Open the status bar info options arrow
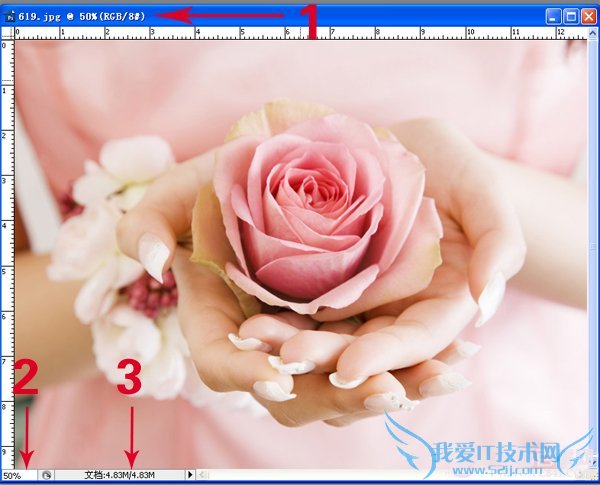 [x=190, y=475]
